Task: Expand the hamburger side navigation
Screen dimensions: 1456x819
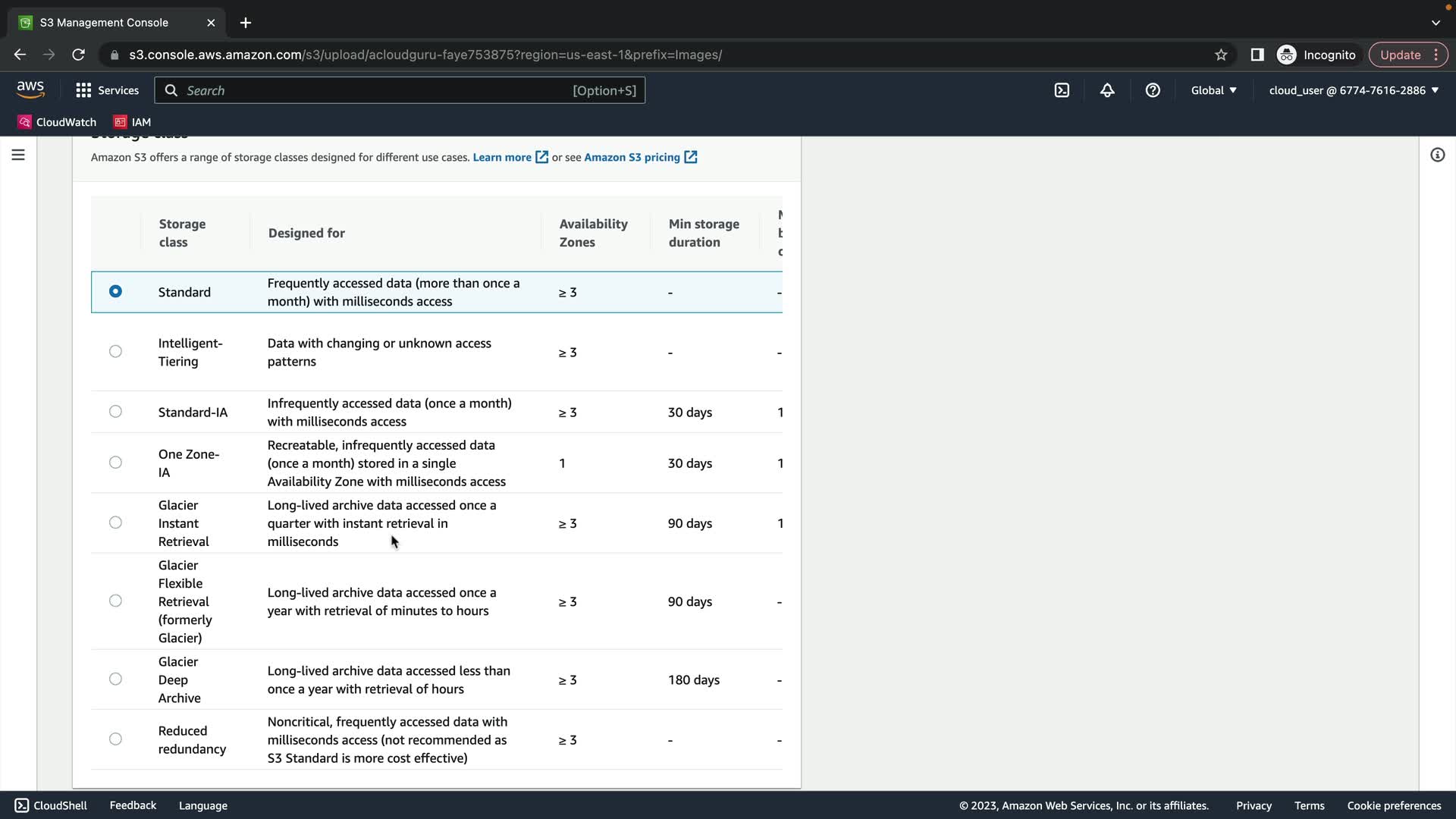Action: tap(18, 155)
